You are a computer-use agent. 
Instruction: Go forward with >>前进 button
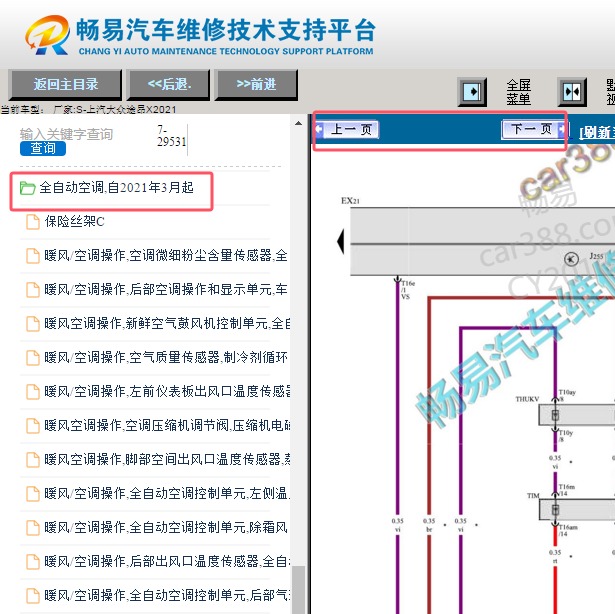pyautogui.click(x=256, y=84)
